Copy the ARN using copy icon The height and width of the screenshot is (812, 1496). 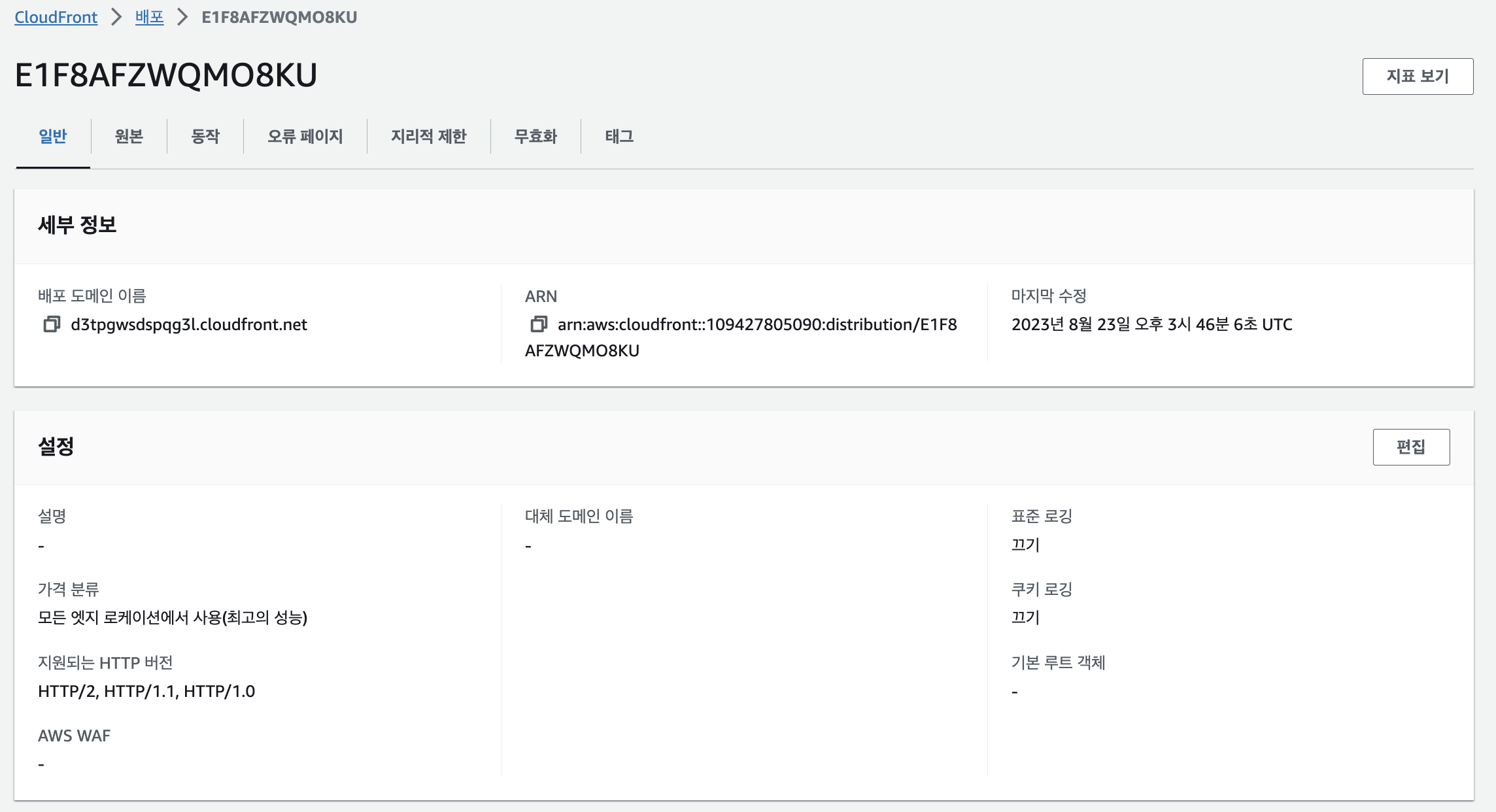pos(539,324)
